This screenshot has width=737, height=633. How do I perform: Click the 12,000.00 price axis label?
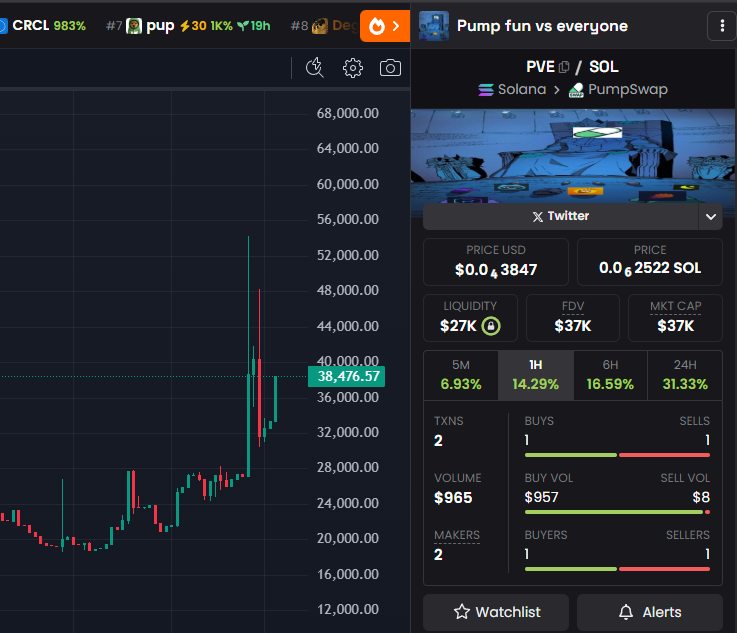[348, 610]
